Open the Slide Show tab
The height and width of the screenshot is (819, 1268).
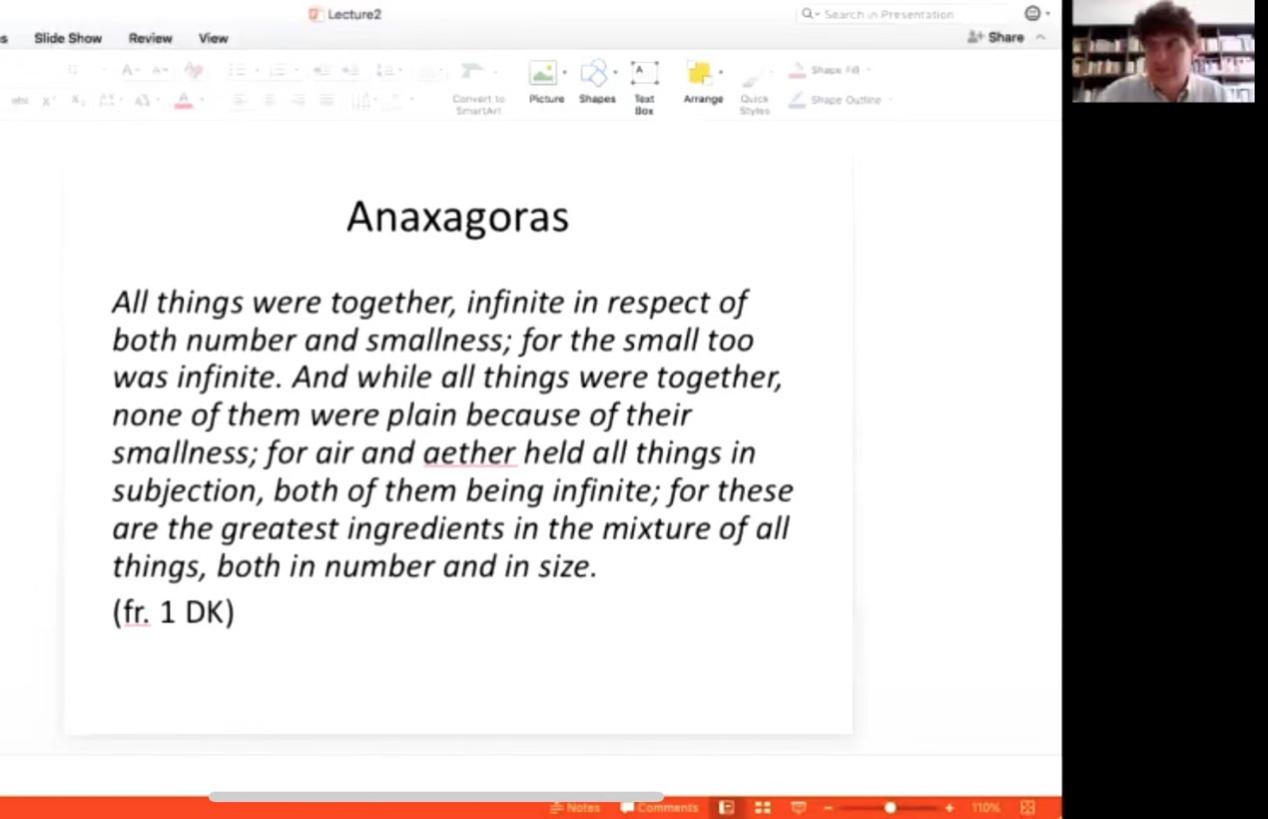(x=68, y=38)
